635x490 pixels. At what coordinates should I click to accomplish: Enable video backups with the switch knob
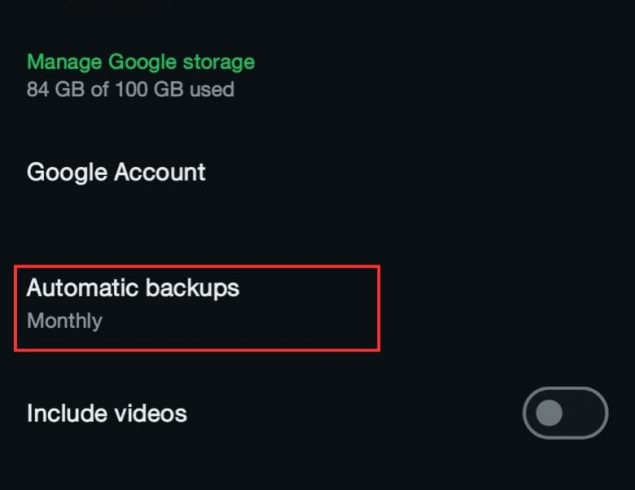pos(549,413)
